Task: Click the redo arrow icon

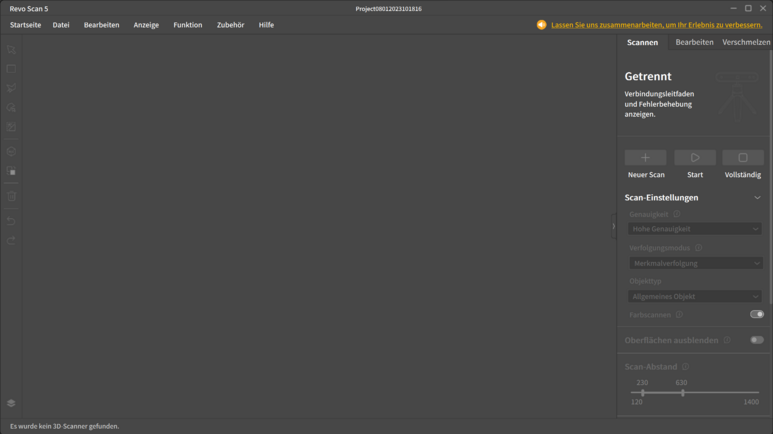Action: click(x=11, y=240)
